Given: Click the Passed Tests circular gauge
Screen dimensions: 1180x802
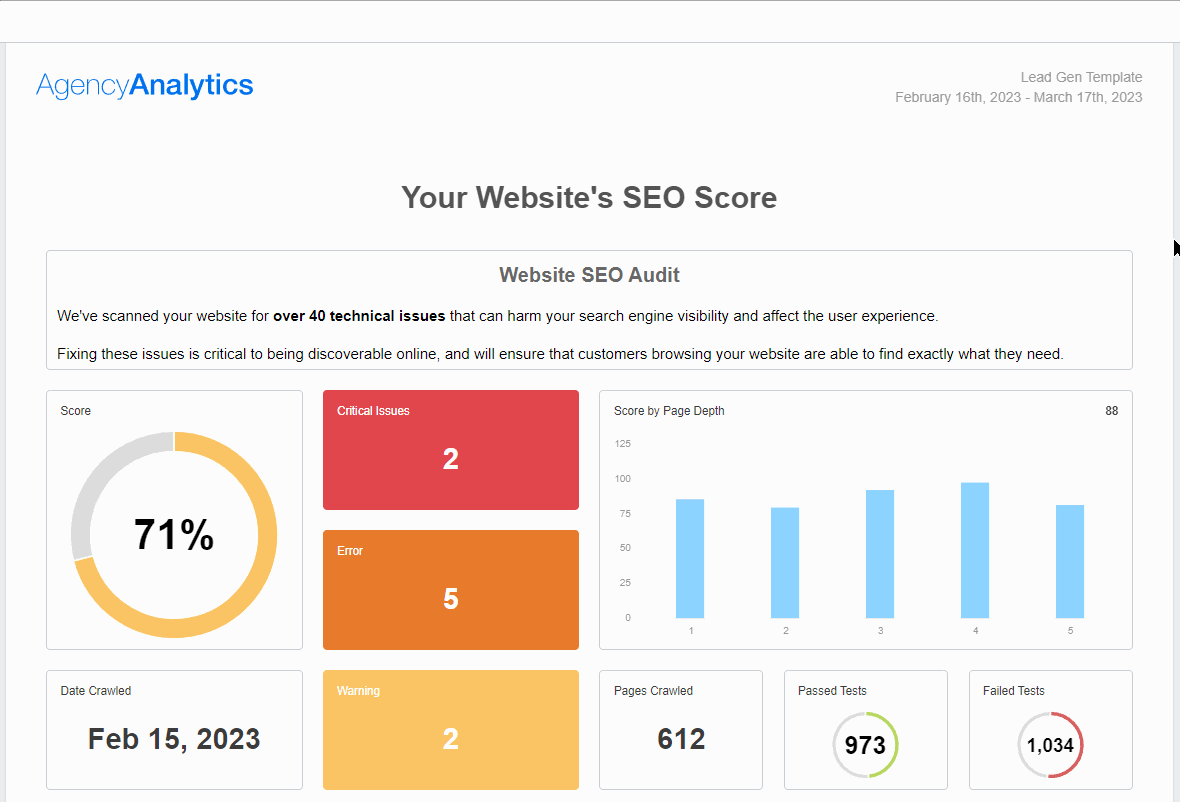Looking at the screenshot, I should 865,744.
